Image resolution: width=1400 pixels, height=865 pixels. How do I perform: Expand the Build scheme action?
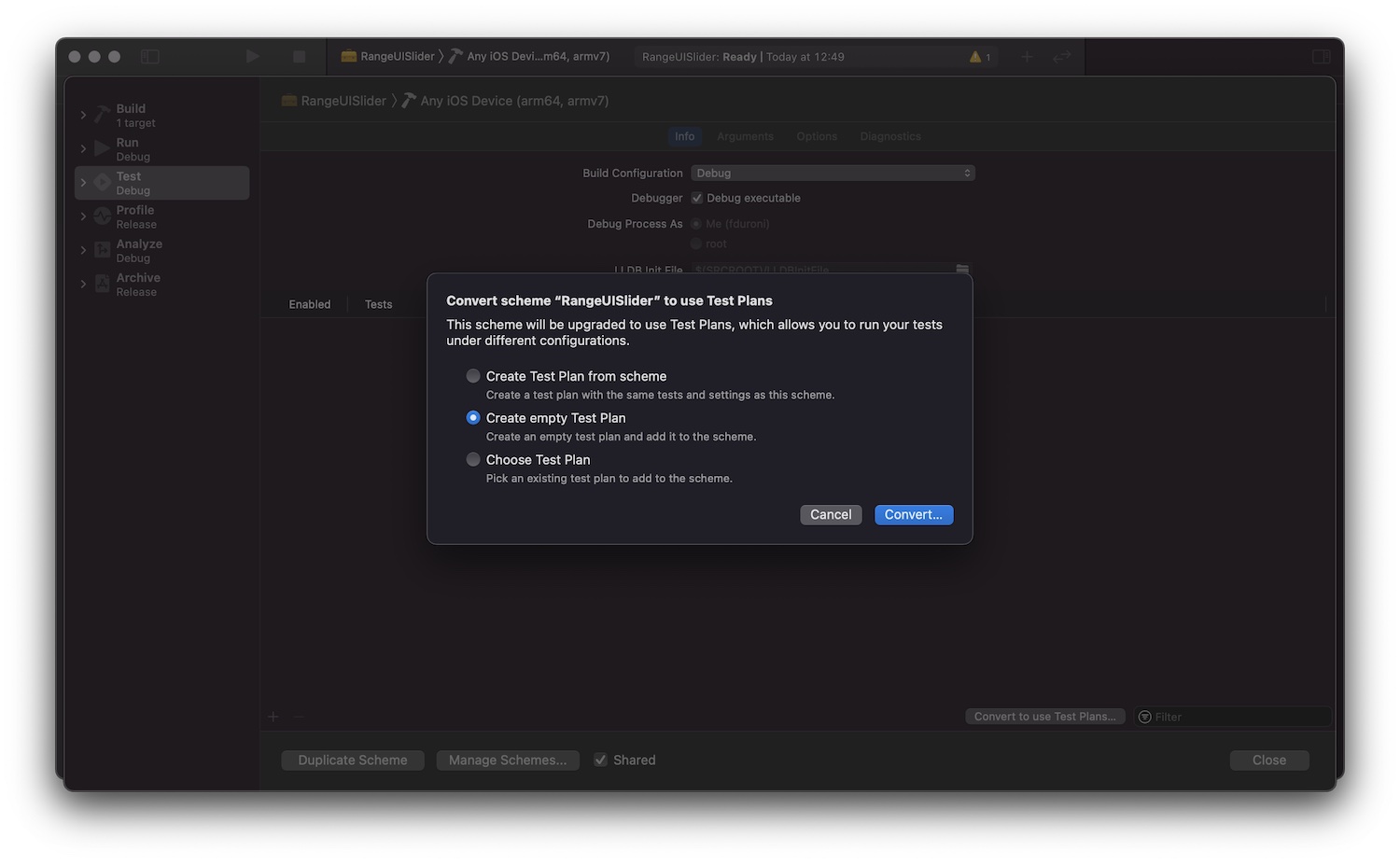(x=83, y=116)
